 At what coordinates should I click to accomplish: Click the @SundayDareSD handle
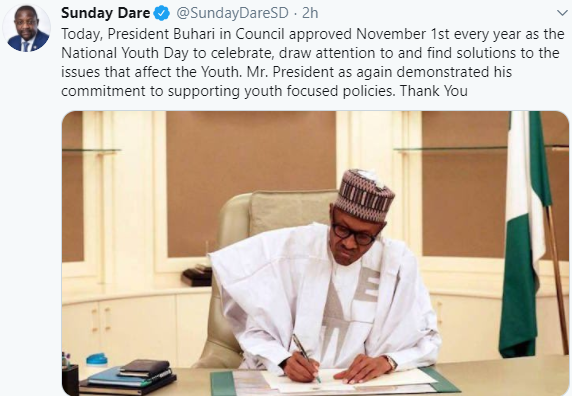coord(232,13)
